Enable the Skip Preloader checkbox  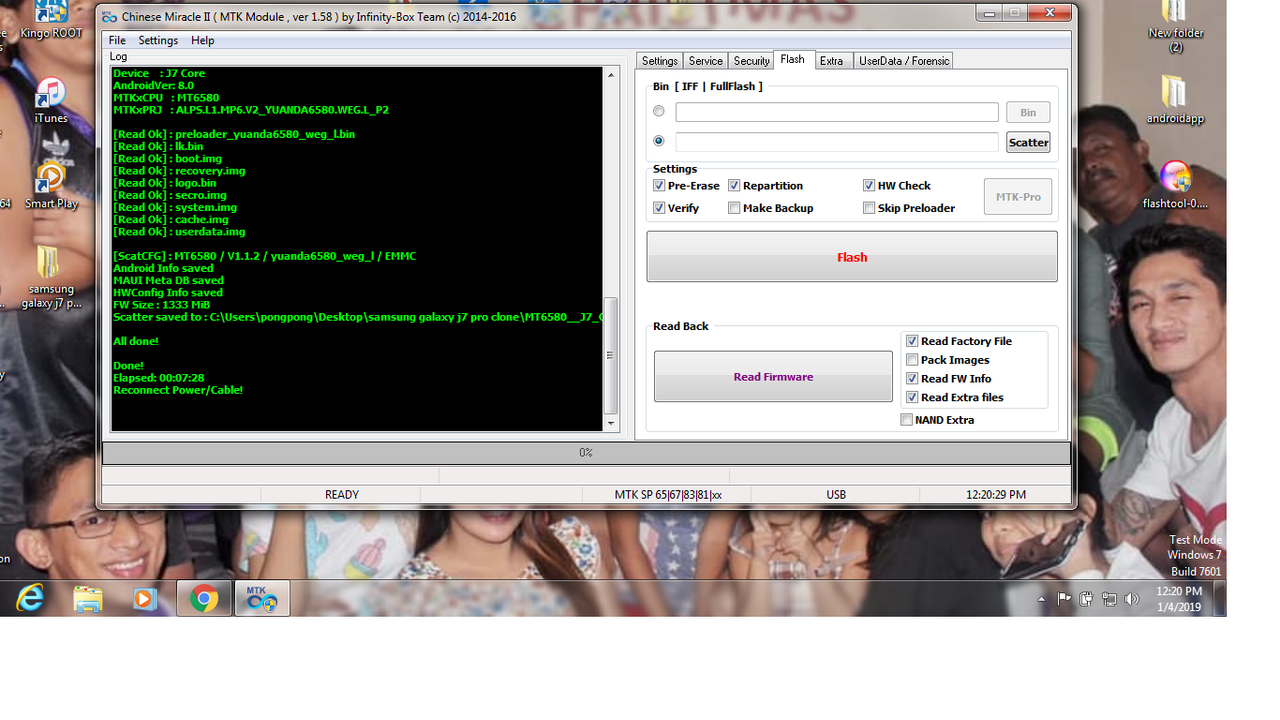coord(869,208)
